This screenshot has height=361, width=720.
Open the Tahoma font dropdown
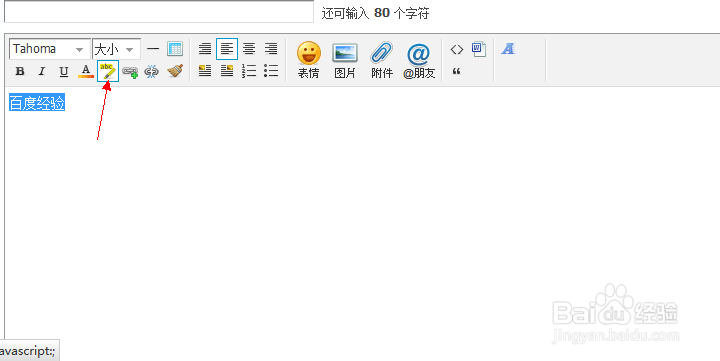50,49
